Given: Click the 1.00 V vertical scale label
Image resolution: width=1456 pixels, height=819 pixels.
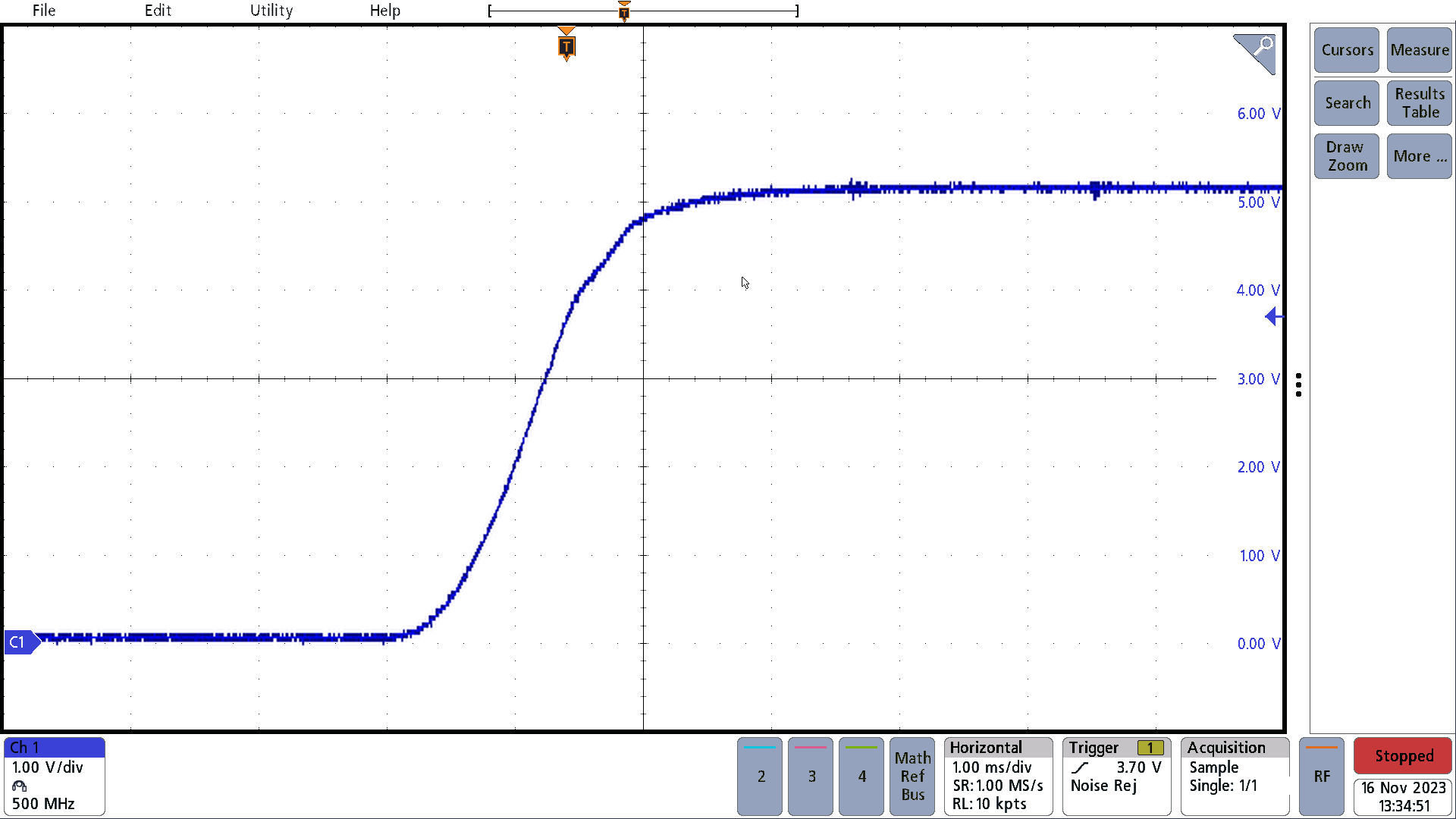Looking at the screenshot, I should pos(1258,556).
